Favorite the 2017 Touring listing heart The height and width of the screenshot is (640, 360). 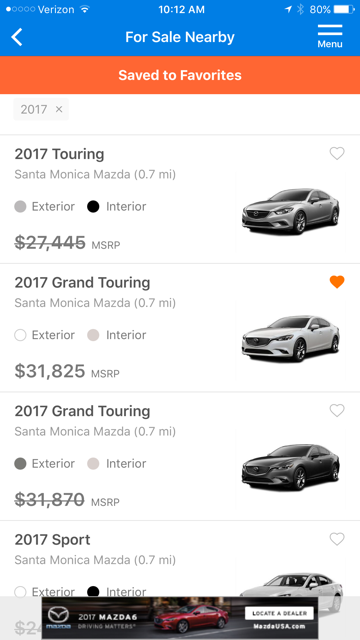pyautogui.click(x=337, y=153)
